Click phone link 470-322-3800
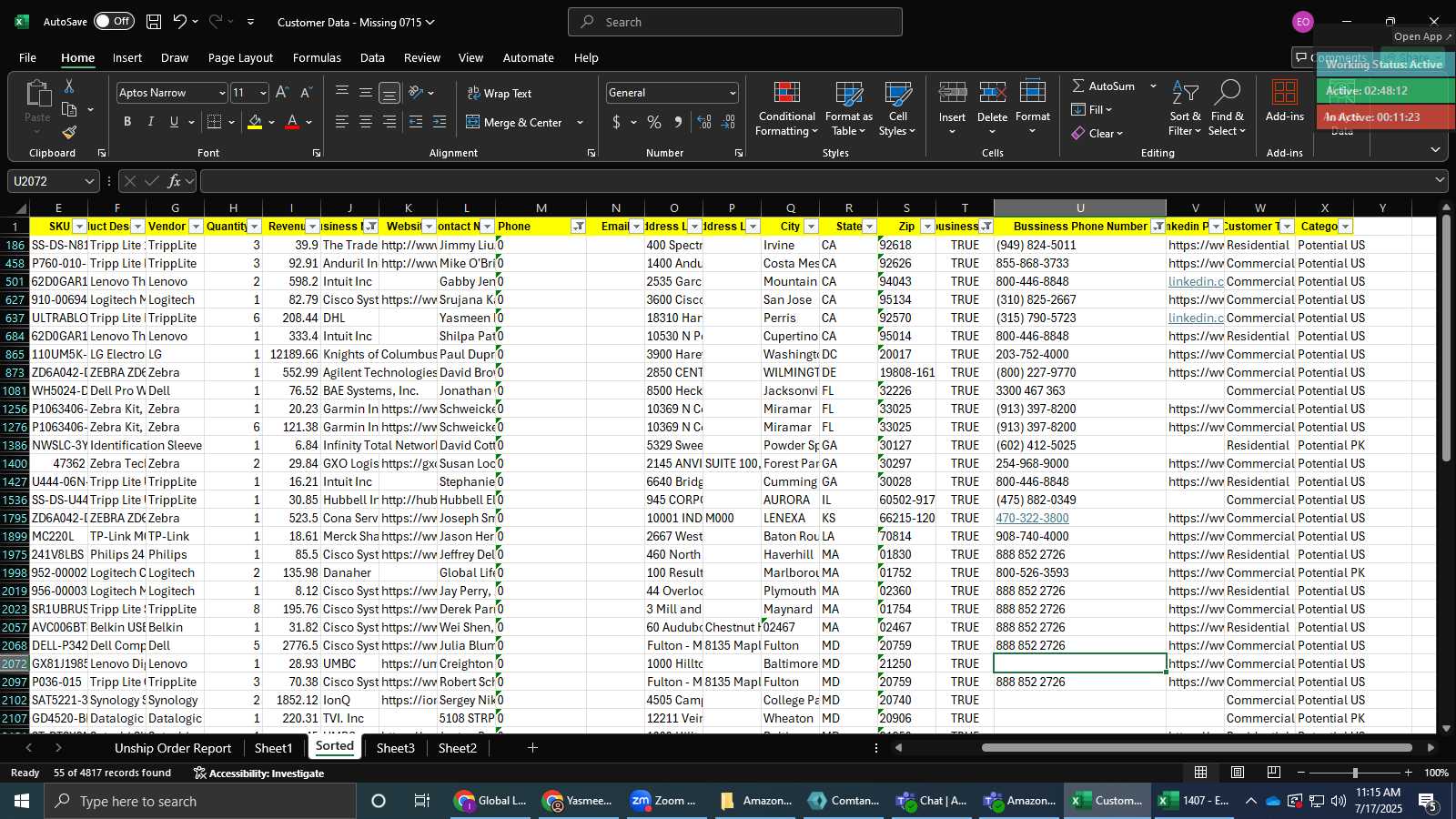Image resolution: width=1456 pixels, height=819 pixels. pyautogui.click(x=1032, y=518)
